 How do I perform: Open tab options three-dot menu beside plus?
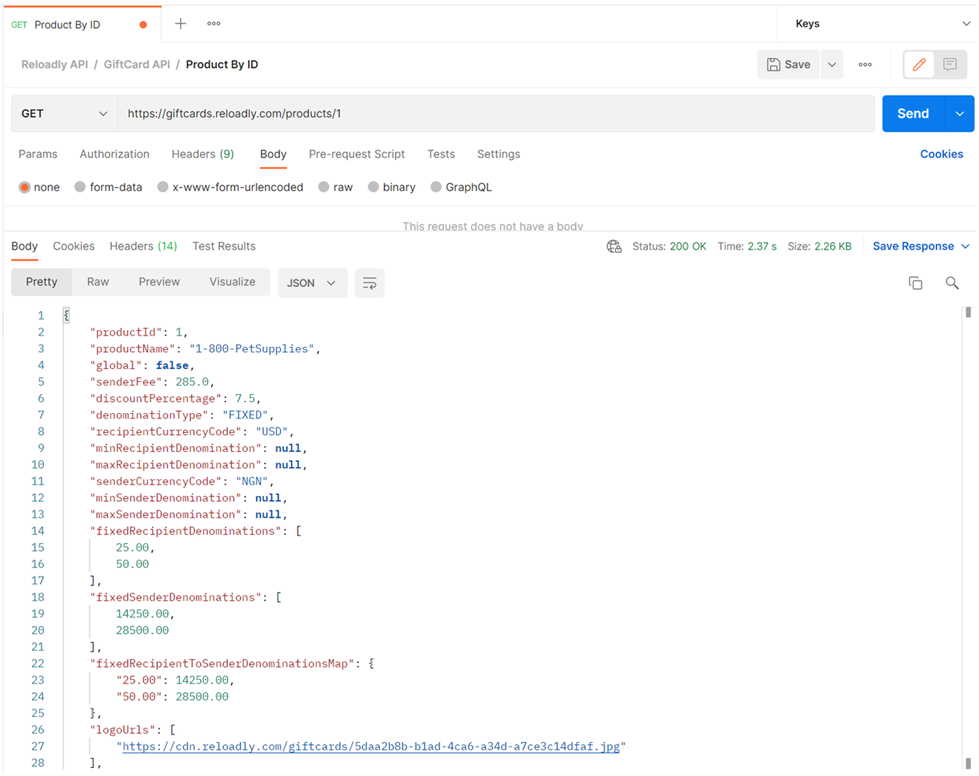[214, 24]
